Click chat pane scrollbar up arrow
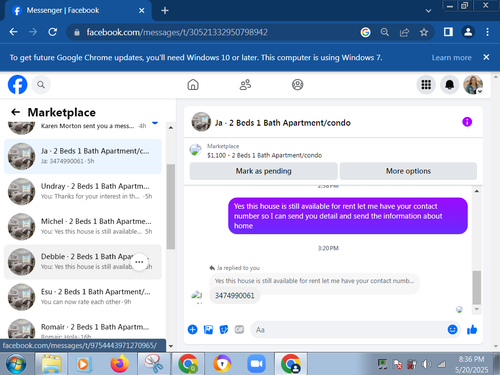Viewport: 500px width, 375px height. coord(477,191)
